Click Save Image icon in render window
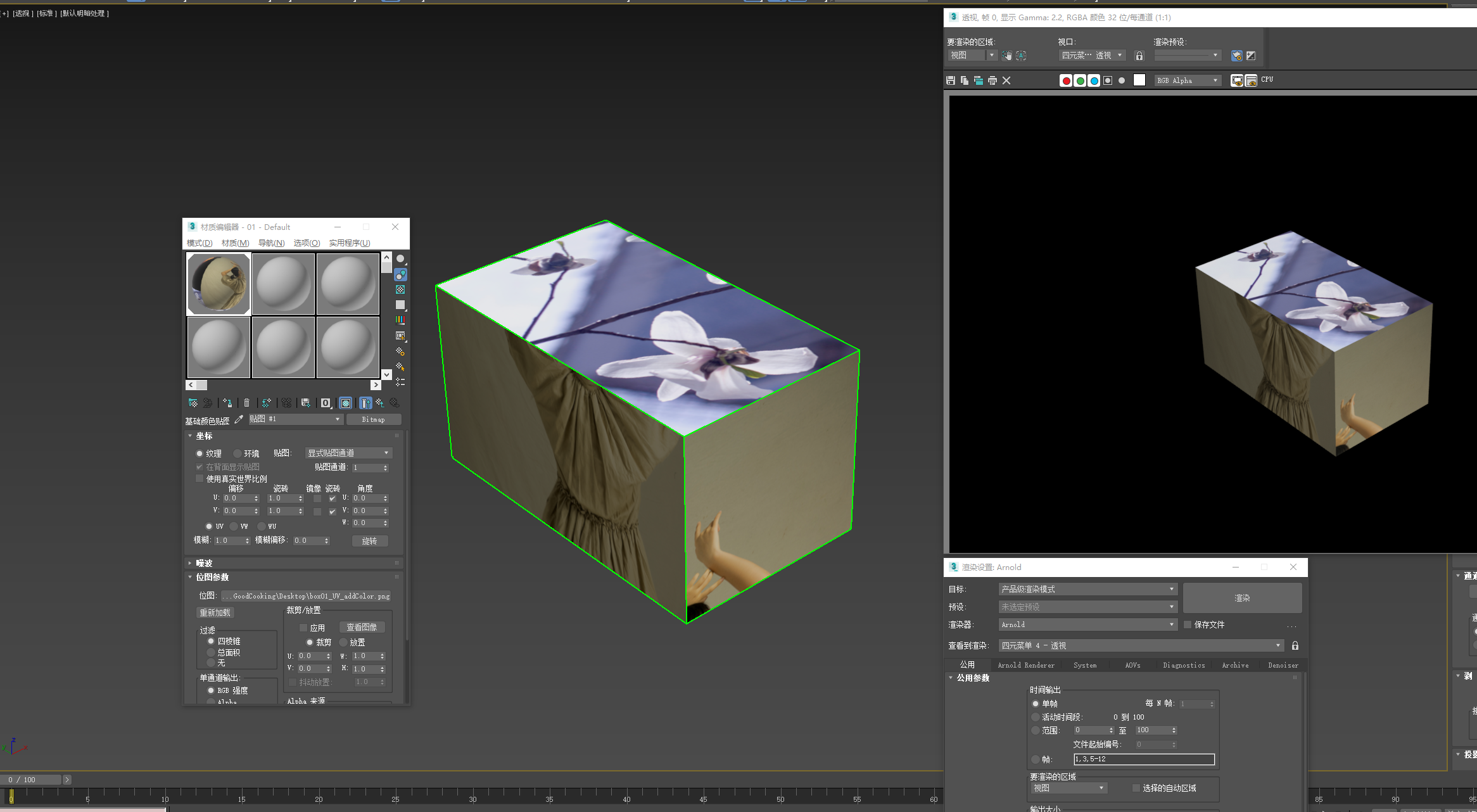This screenshot has height=812, width=1477. click(x=951, y=80)
